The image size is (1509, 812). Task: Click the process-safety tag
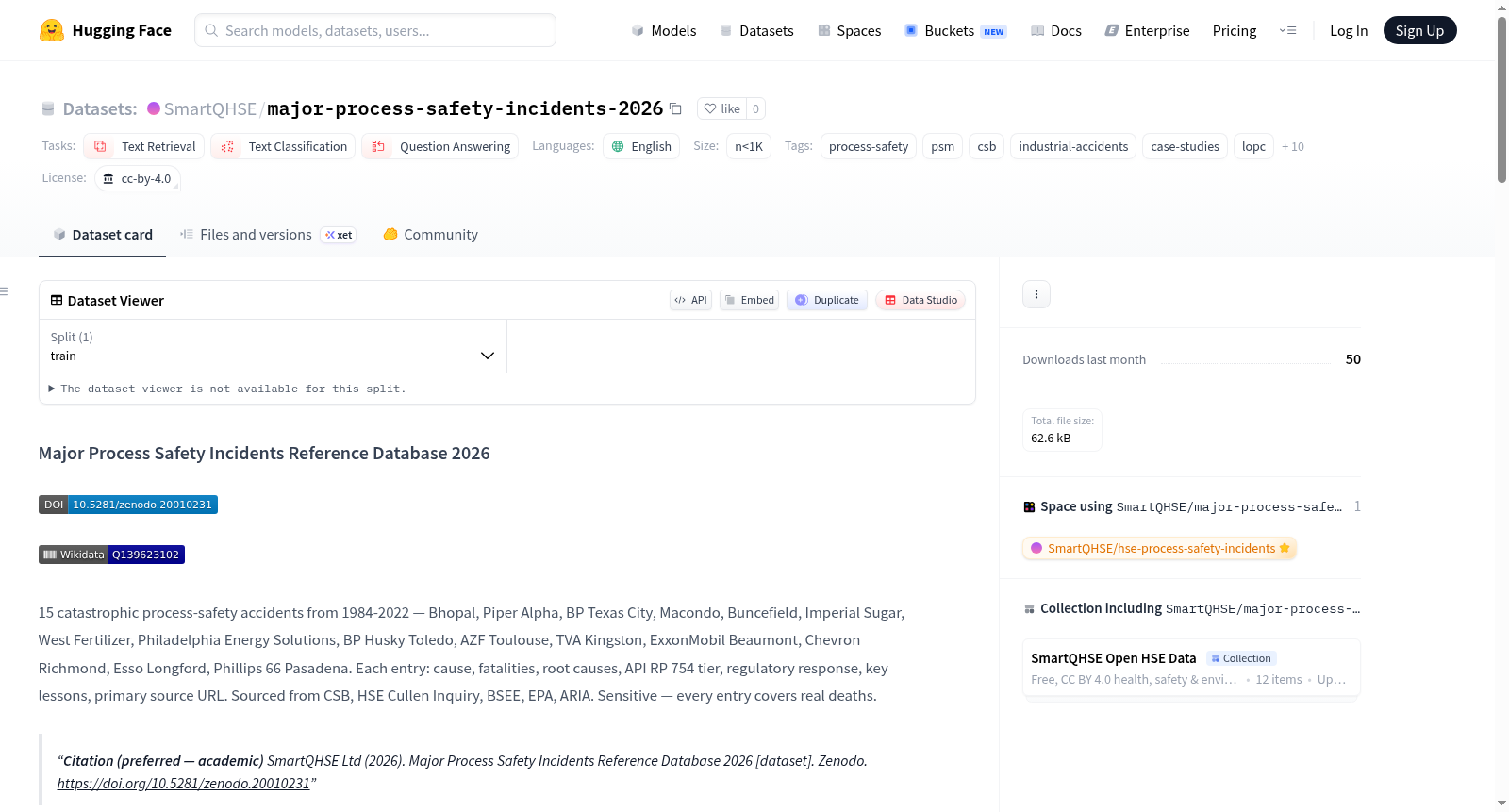(x=869, y=146)
